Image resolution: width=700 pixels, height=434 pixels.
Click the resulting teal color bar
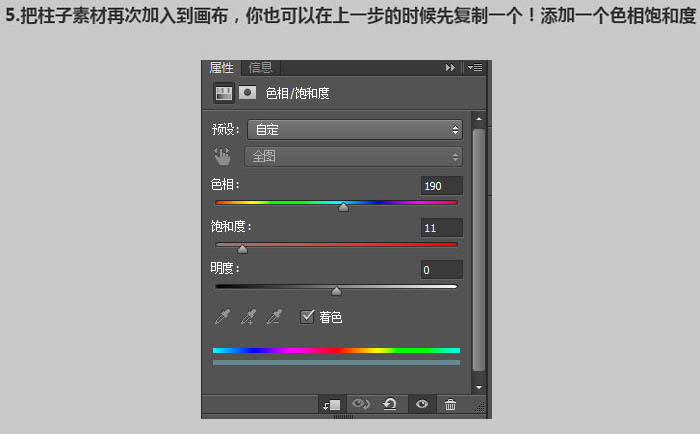[336, 363]
